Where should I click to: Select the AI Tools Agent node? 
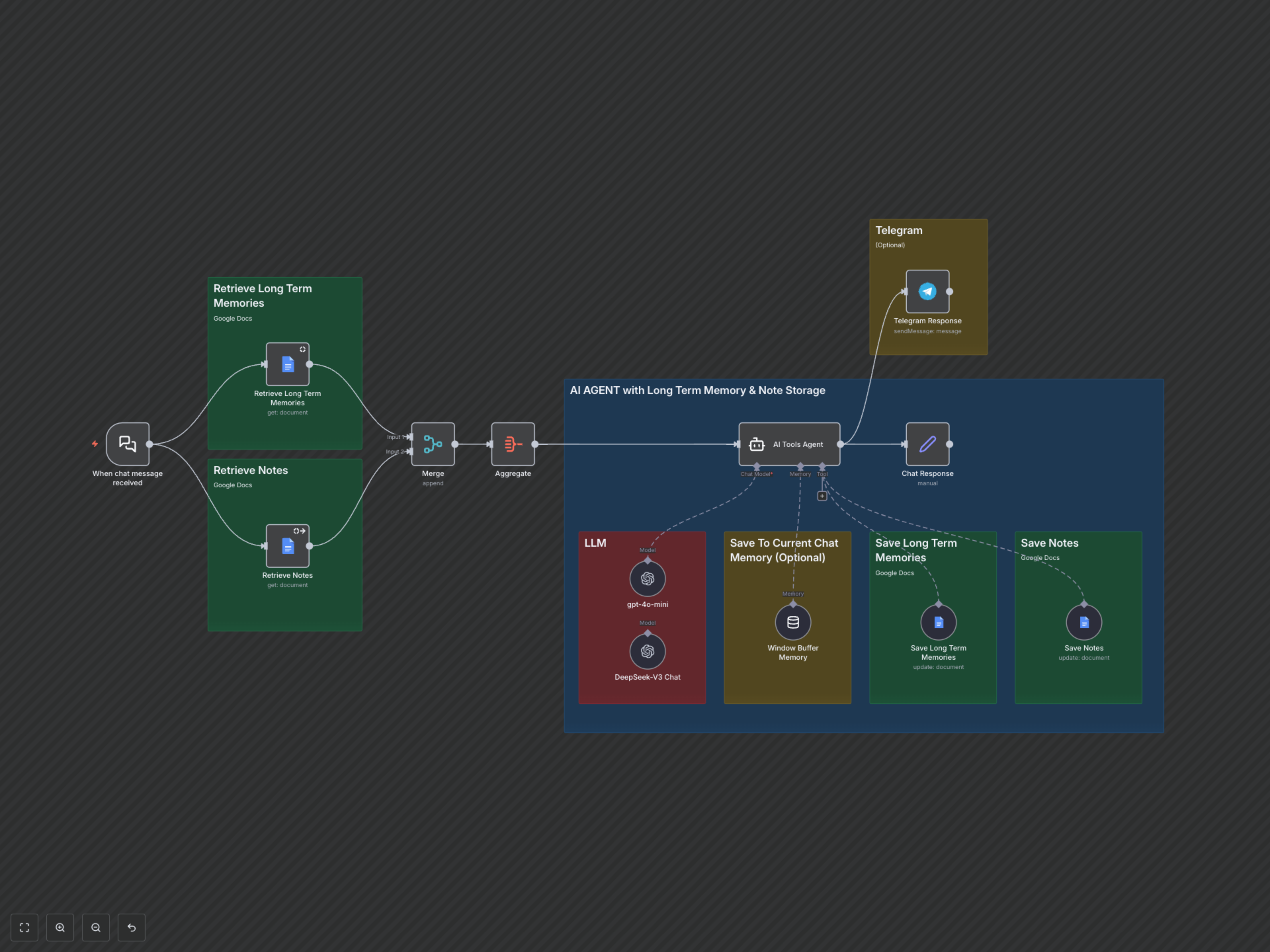click(789, 444)
